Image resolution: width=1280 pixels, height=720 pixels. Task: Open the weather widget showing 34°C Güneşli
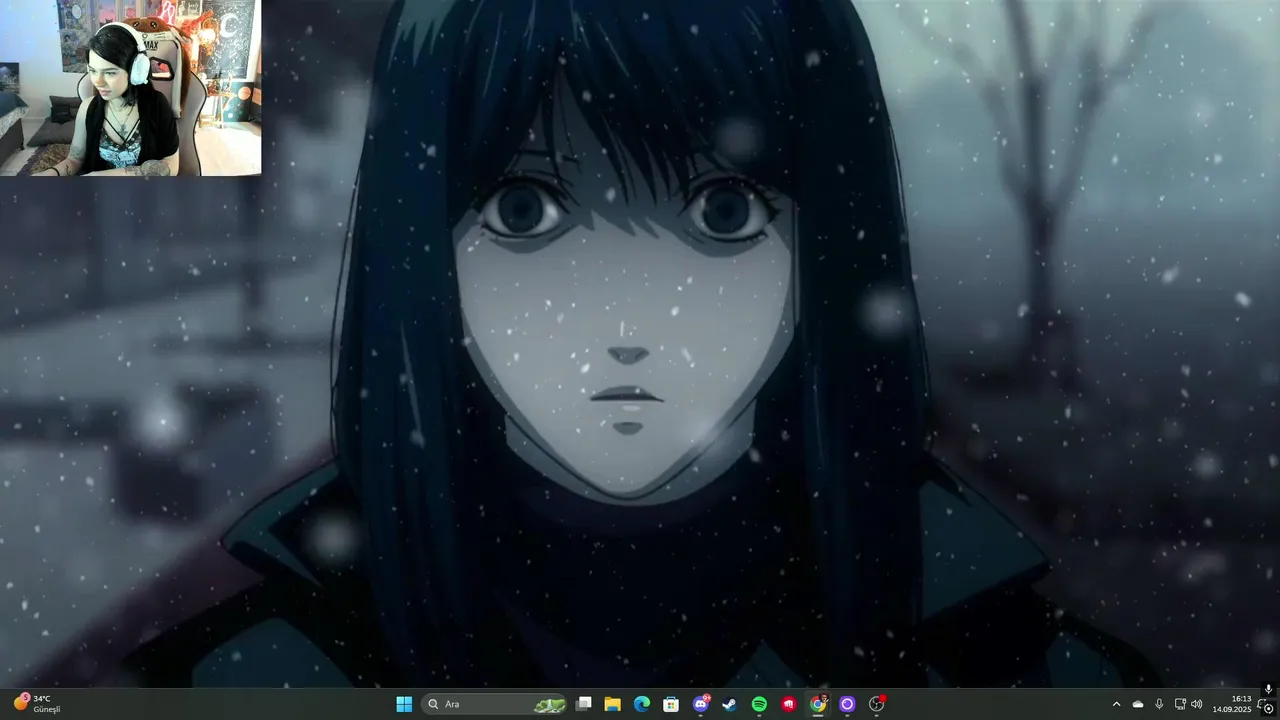click(x=37, y=704)
